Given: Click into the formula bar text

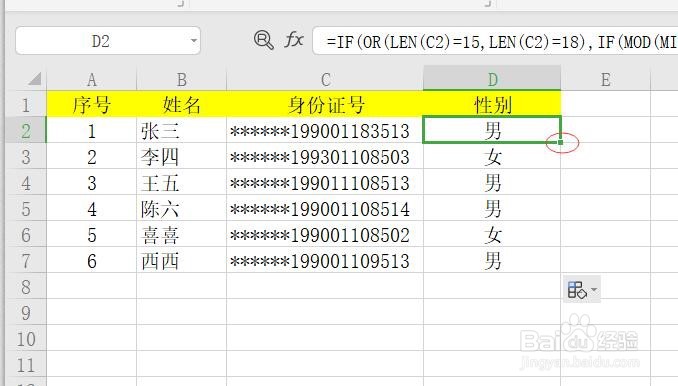Looking at the screenshot, I should (x=495, y=41).
